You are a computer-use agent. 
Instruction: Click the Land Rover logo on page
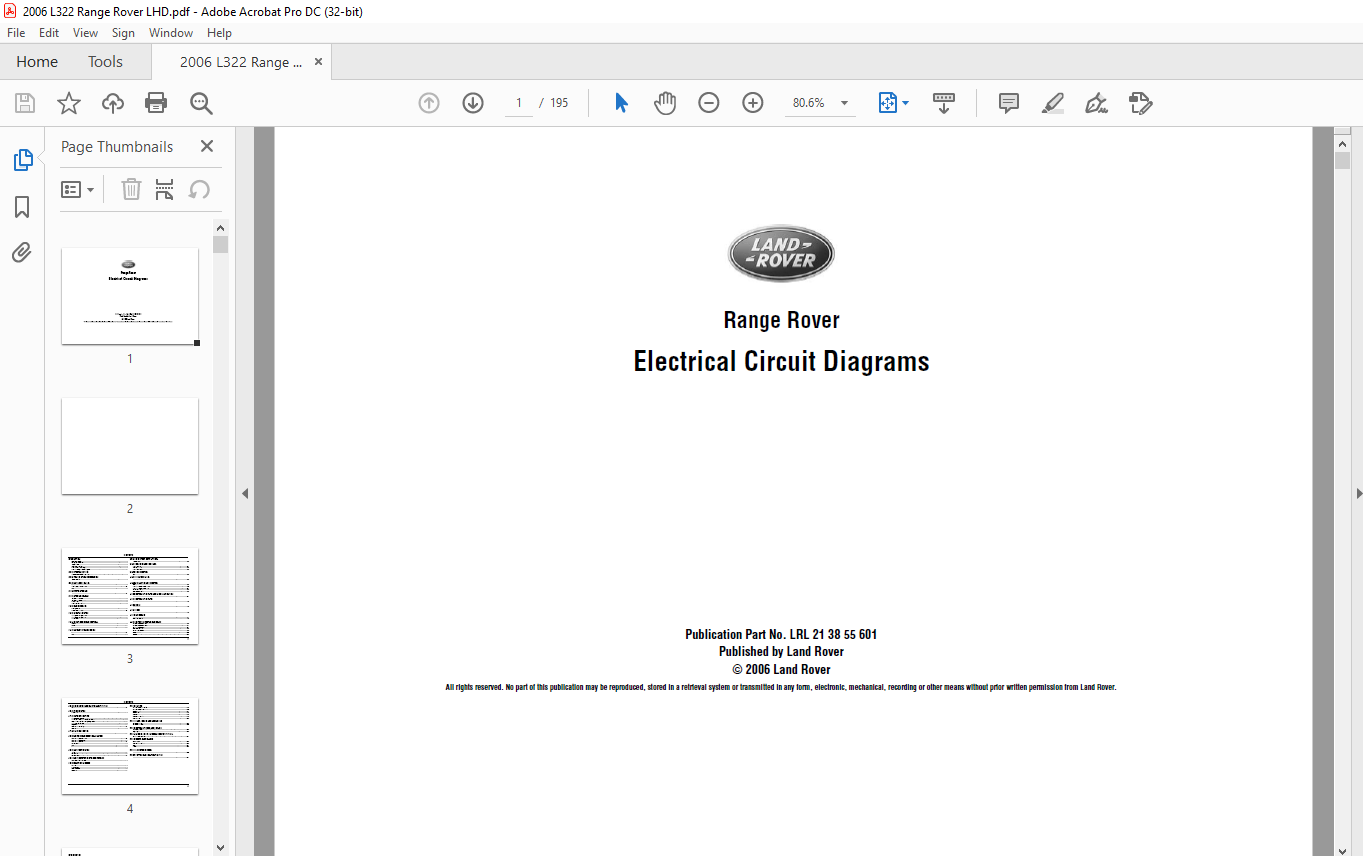(x=781, y=254)
